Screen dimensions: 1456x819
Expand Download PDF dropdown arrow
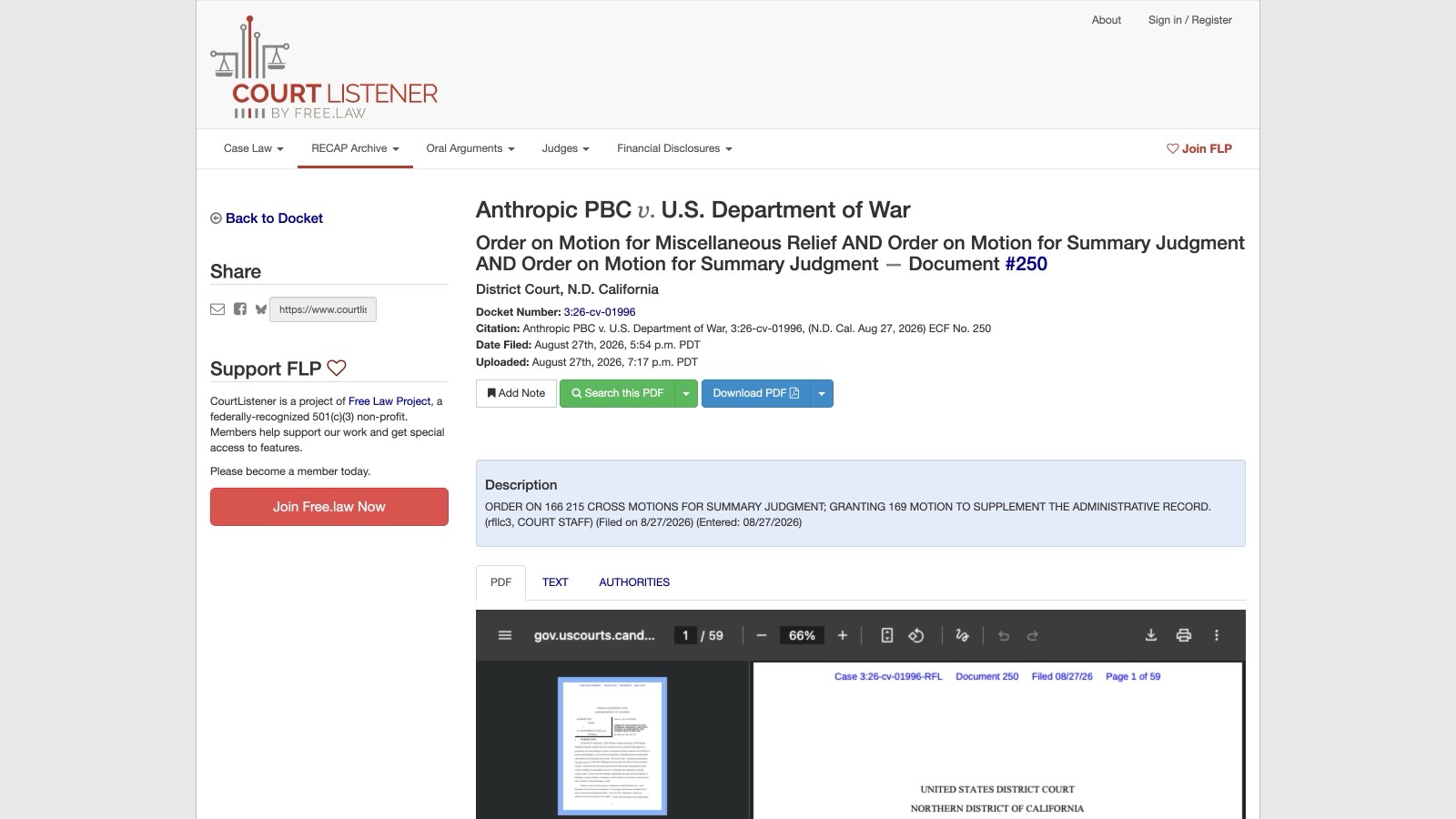(822, 393)
